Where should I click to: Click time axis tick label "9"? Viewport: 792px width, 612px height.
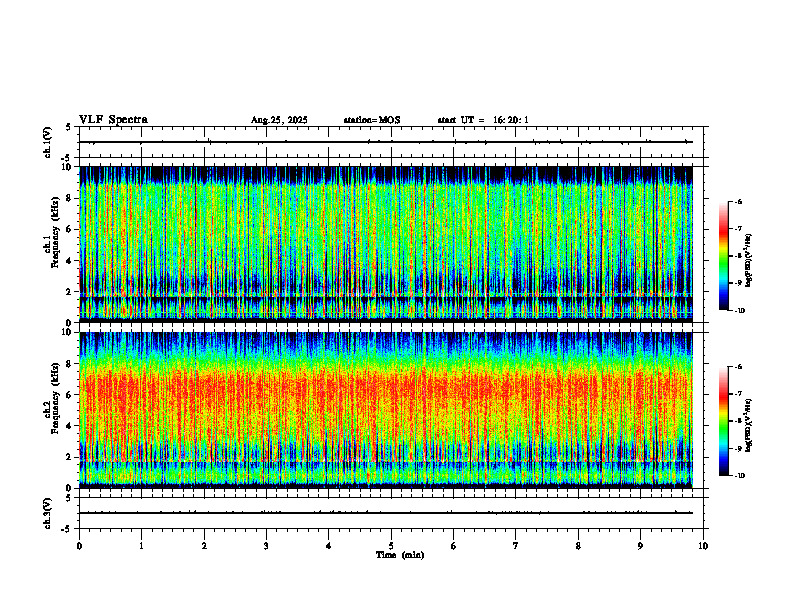tap(640, 546)
